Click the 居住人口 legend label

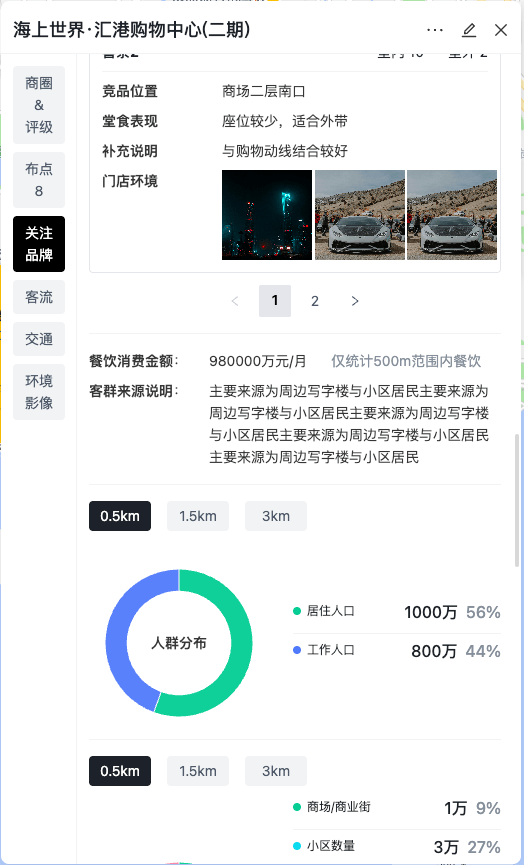(330, 611)
